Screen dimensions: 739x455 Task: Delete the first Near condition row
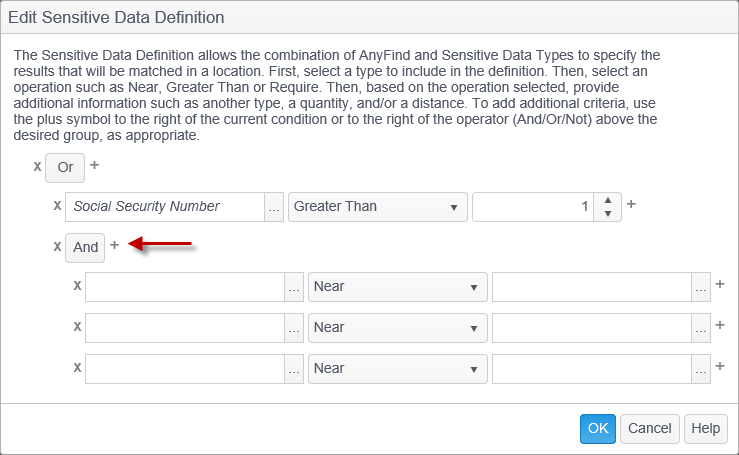(77, 286)
